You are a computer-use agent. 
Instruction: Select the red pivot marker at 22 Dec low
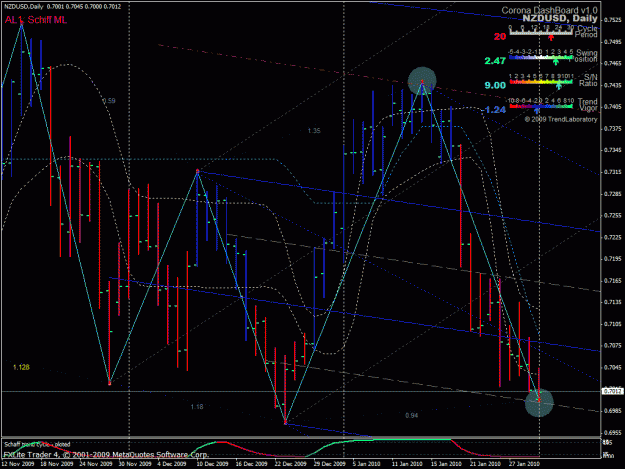(x=285, y=423)
